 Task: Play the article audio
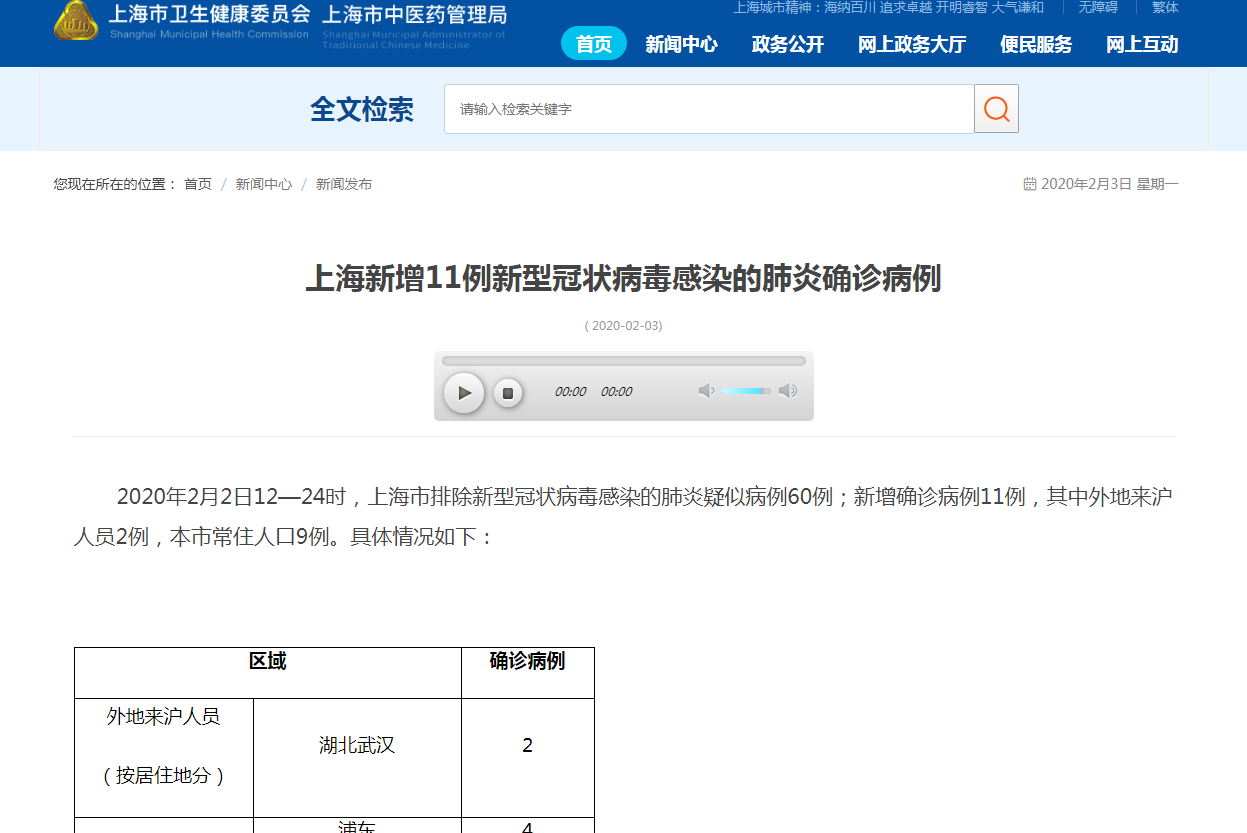coord(464,393)
